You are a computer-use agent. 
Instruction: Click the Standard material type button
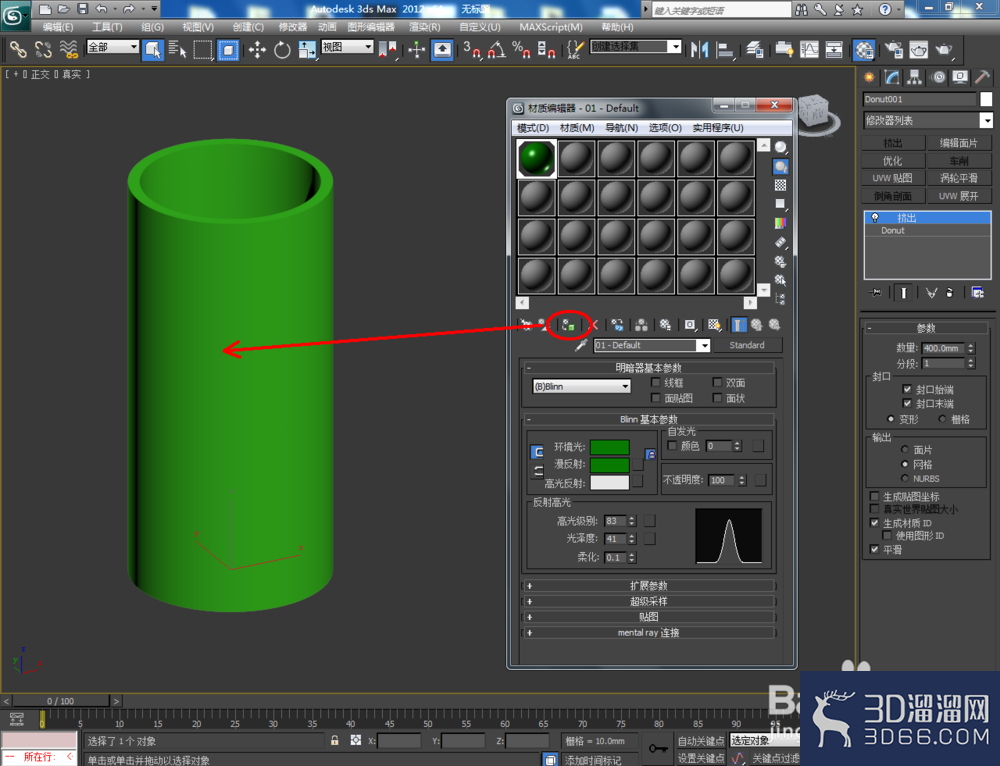[x=747, y=345]
